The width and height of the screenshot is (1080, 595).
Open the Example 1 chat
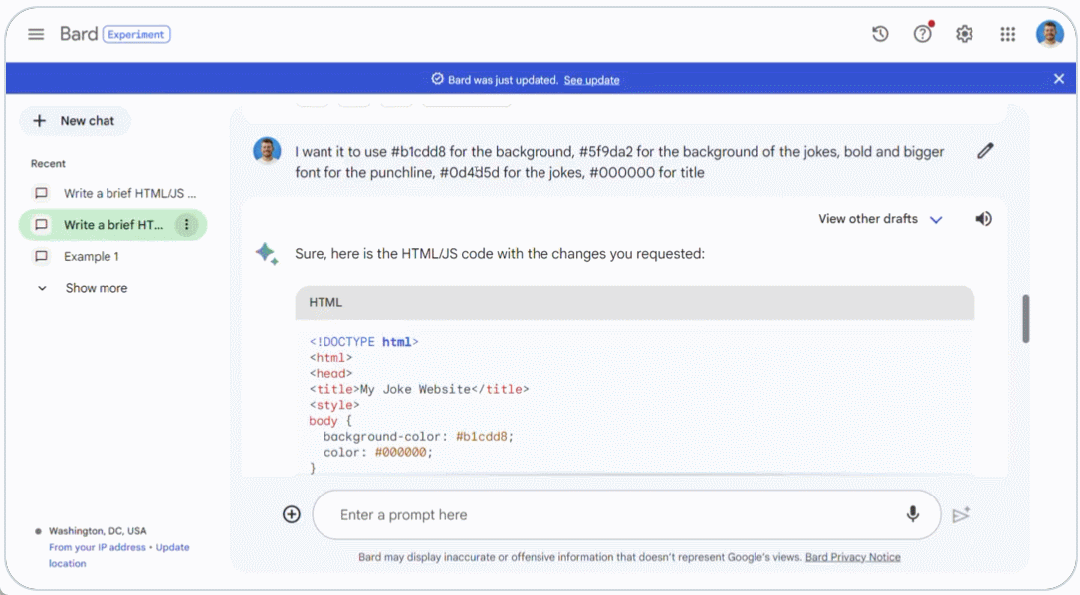coord(91,256)
